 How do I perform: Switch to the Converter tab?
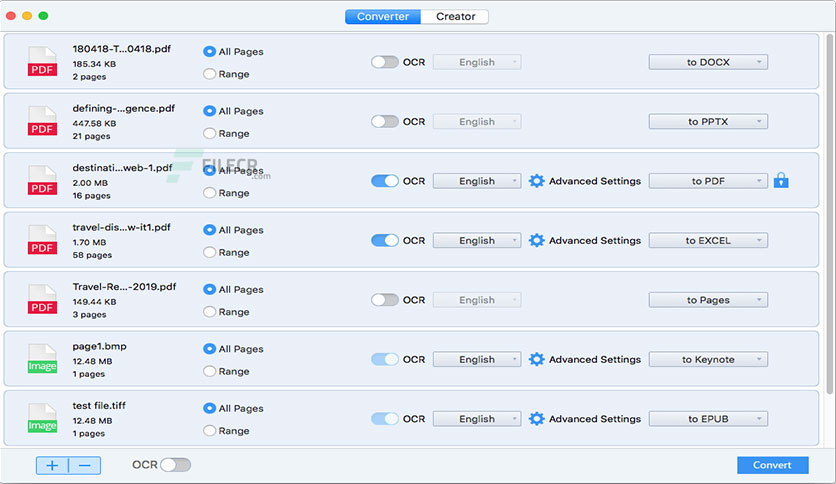383,17
